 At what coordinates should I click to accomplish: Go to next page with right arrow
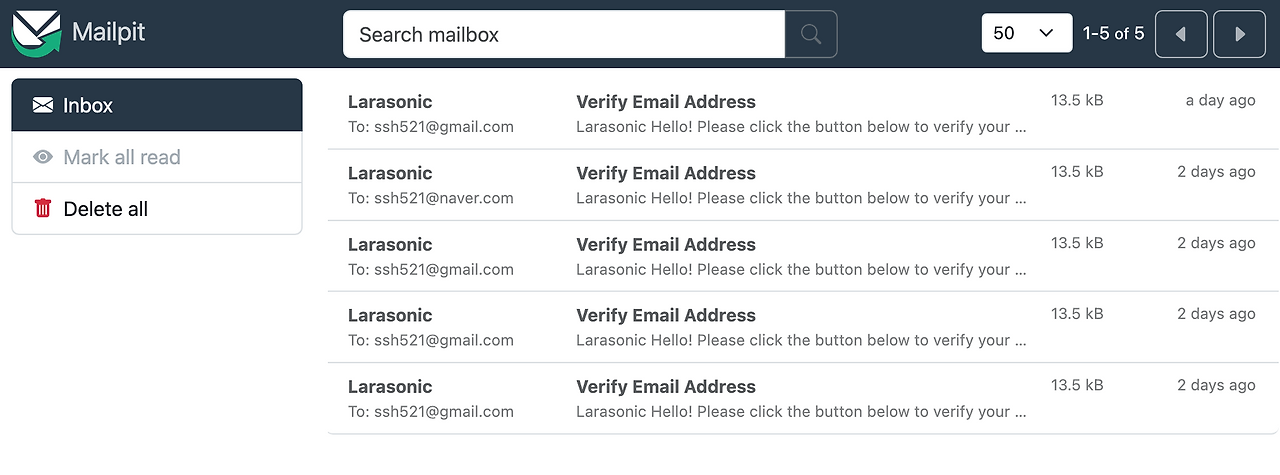point(1240,34)
